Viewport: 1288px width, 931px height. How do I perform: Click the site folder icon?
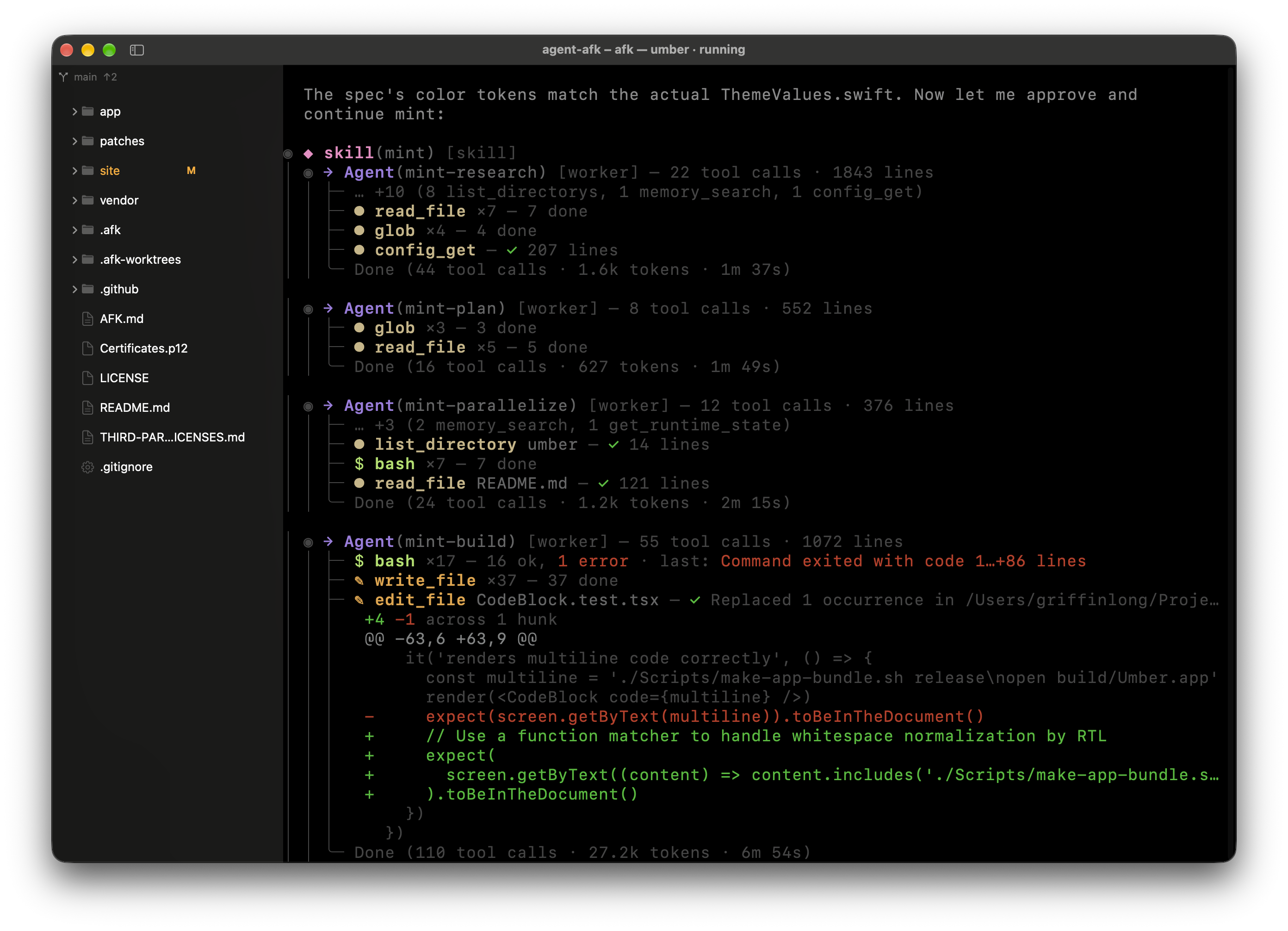coord(87,170)
